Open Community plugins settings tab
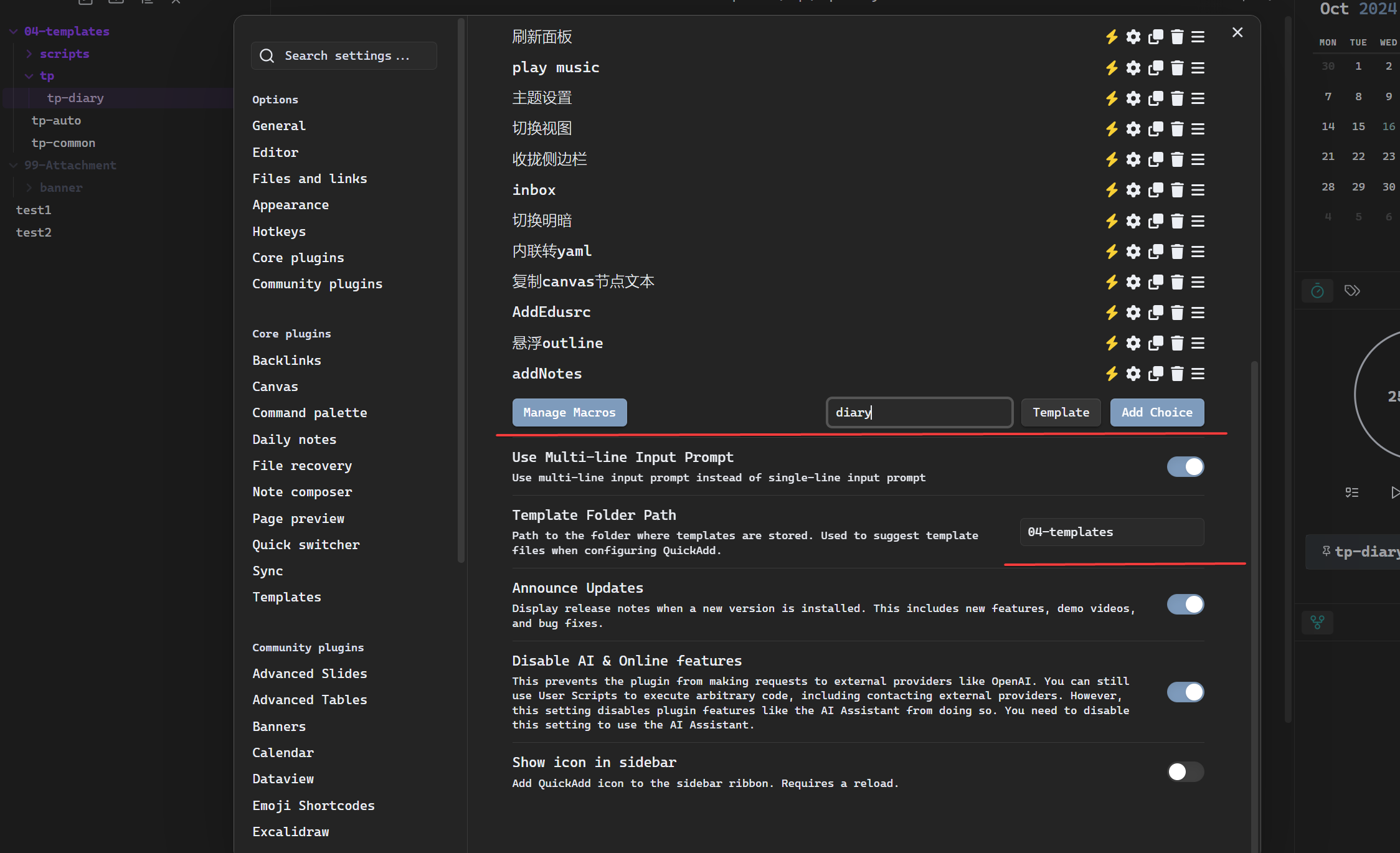 tap(317, 284)
